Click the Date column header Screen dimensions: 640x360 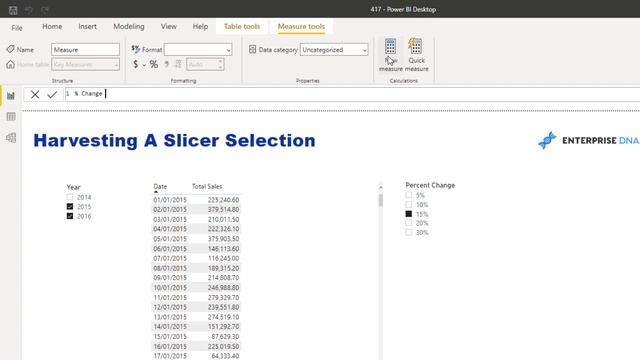(x=160, y=187)
